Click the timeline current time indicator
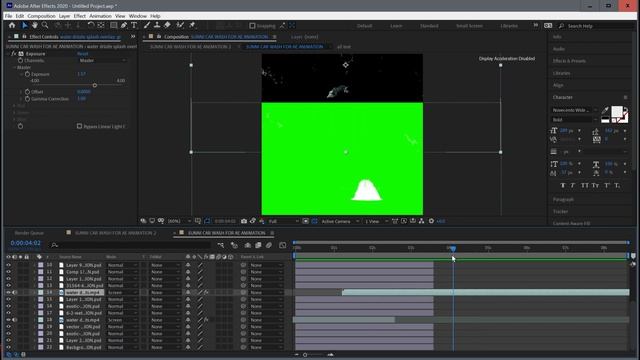This screenshot has height=360, width=640. coord(453,248)
